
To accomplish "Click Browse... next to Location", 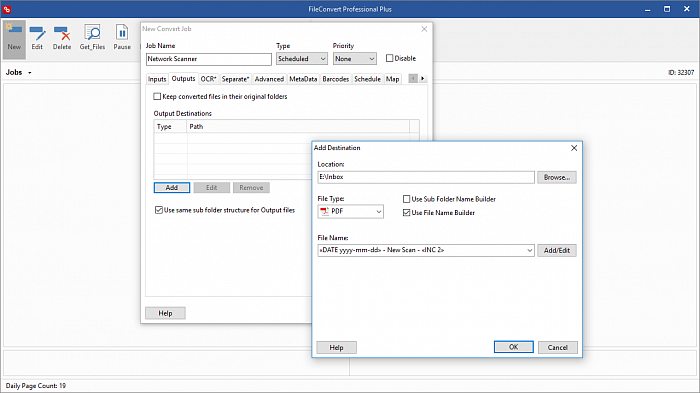I will [x=557, y=177].
